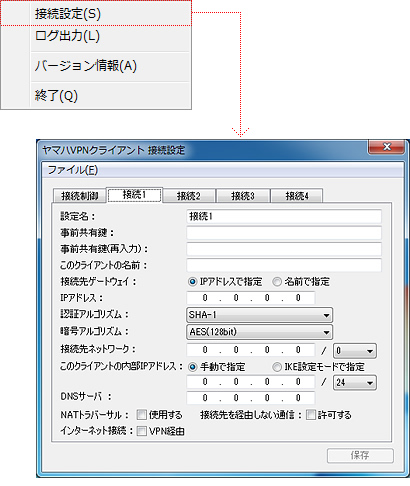Open the 接続先ネットワーク mask dropdown showing 0

(x=355, y=351)
